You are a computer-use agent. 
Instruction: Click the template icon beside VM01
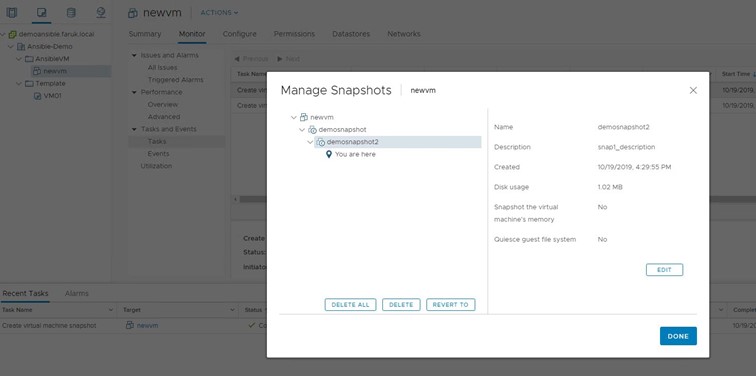[x=37, y=96]
